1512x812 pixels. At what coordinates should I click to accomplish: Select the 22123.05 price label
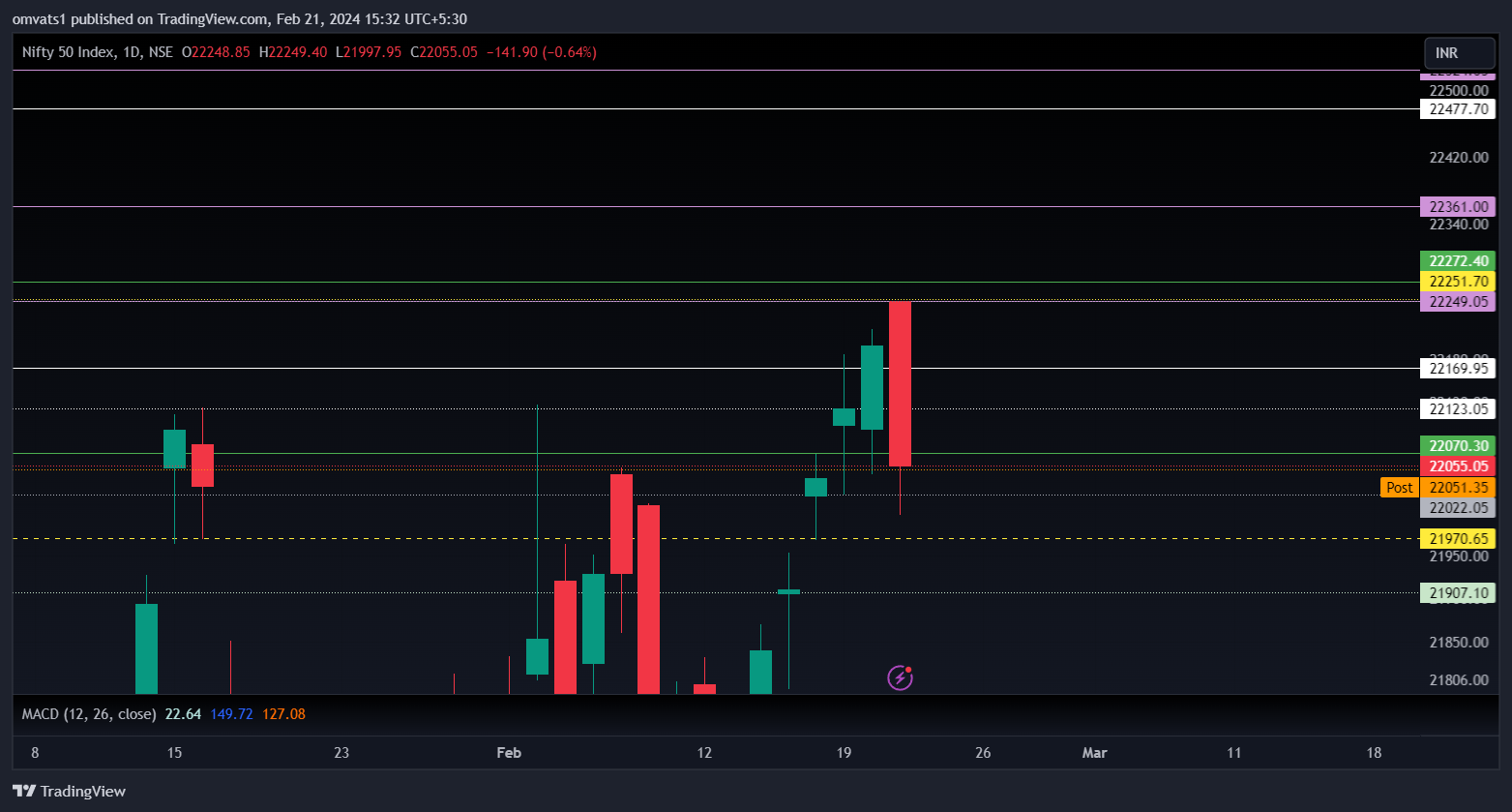point(1458,409)
